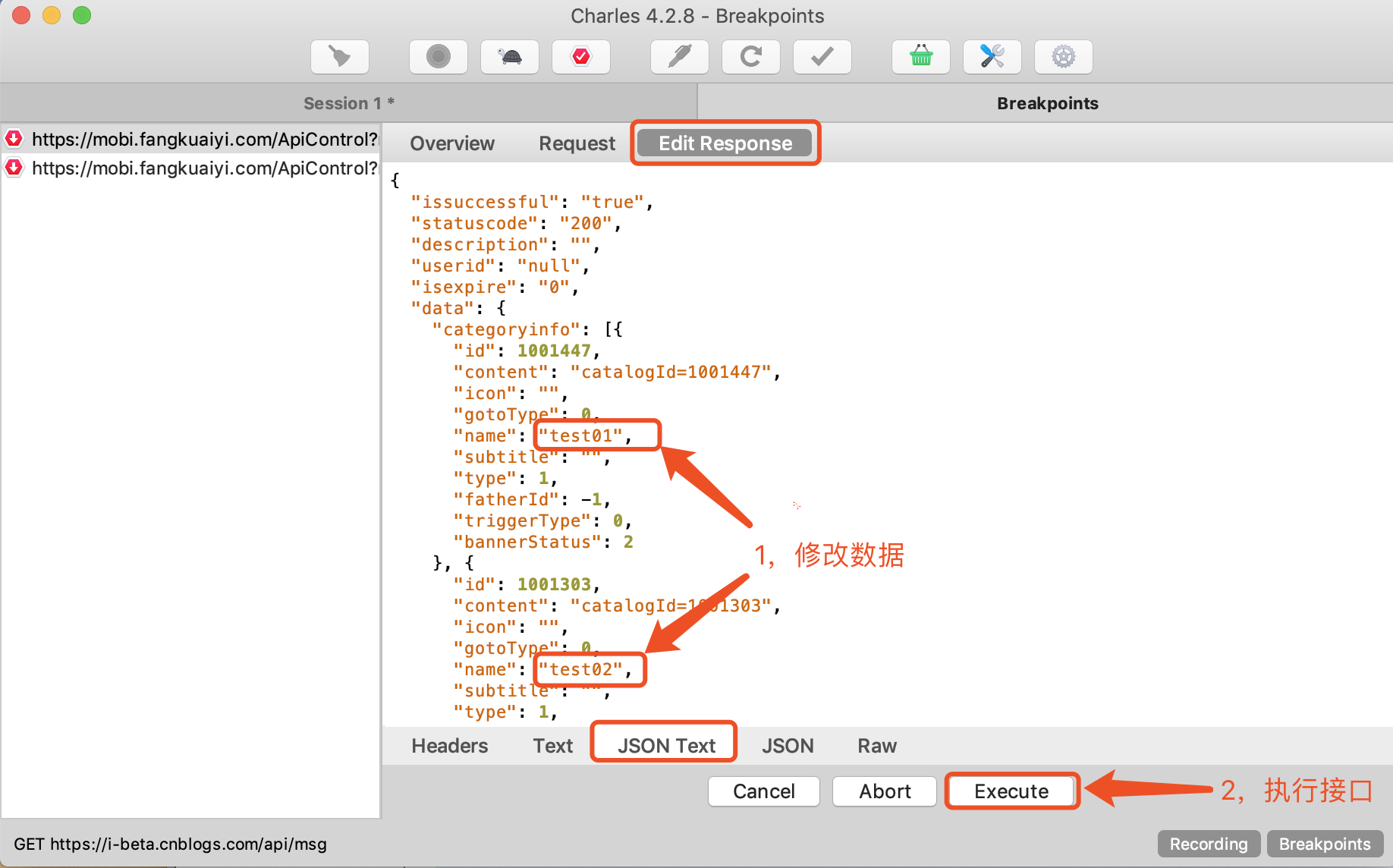Viewport: 1393px width, 868px height.
Task: Click the Abort button
Action: coord(885,791)
